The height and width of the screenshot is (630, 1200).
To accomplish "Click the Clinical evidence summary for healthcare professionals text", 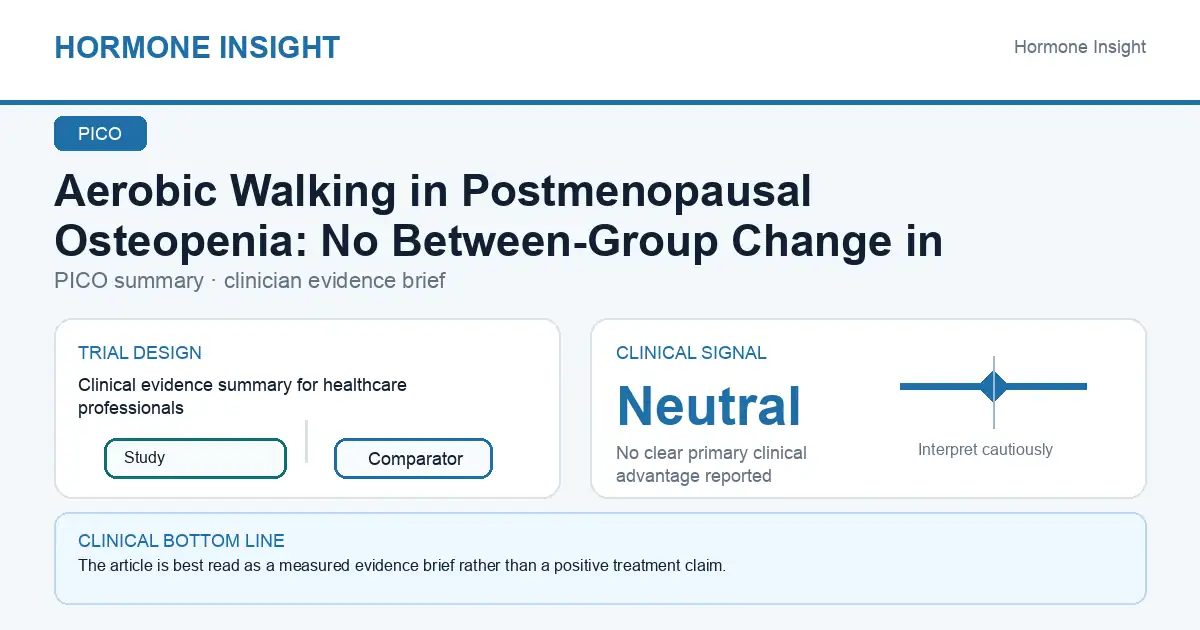I will (242, 396).
